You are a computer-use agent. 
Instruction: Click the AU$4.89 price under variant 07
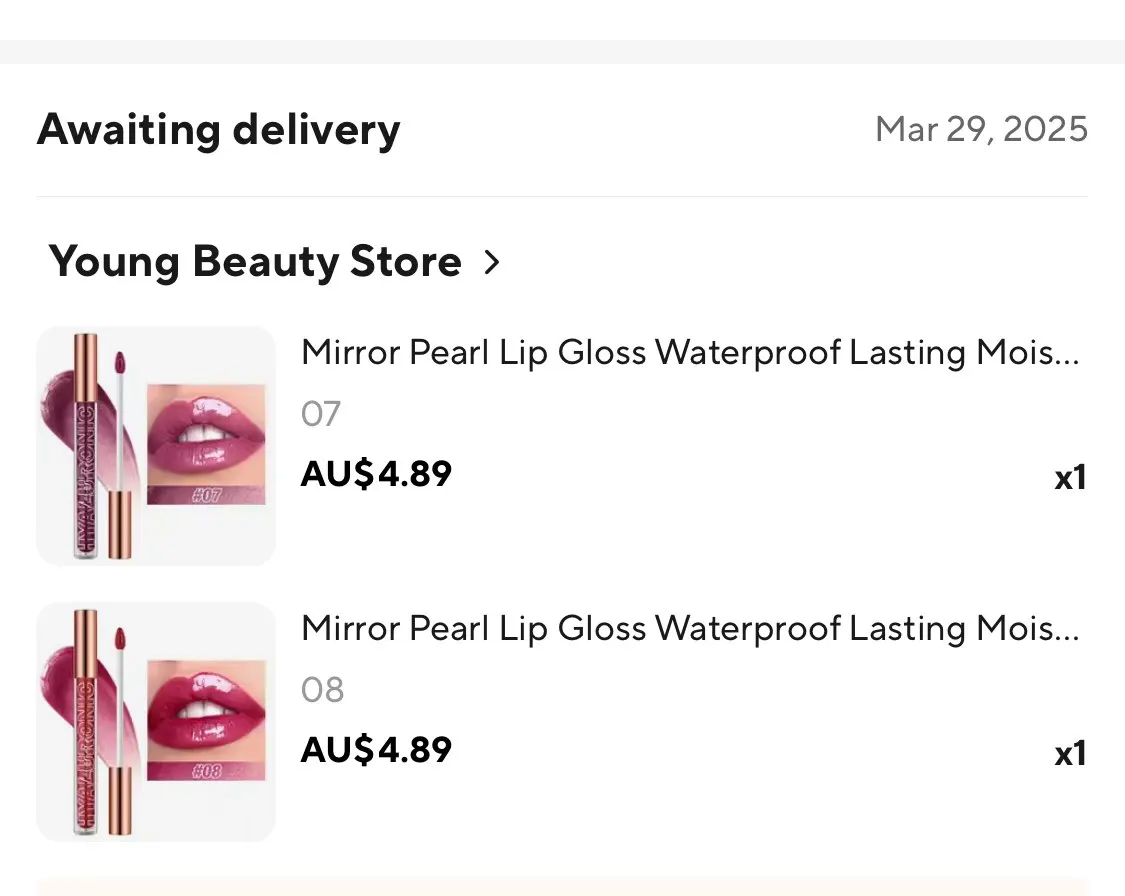click(376, 473)
